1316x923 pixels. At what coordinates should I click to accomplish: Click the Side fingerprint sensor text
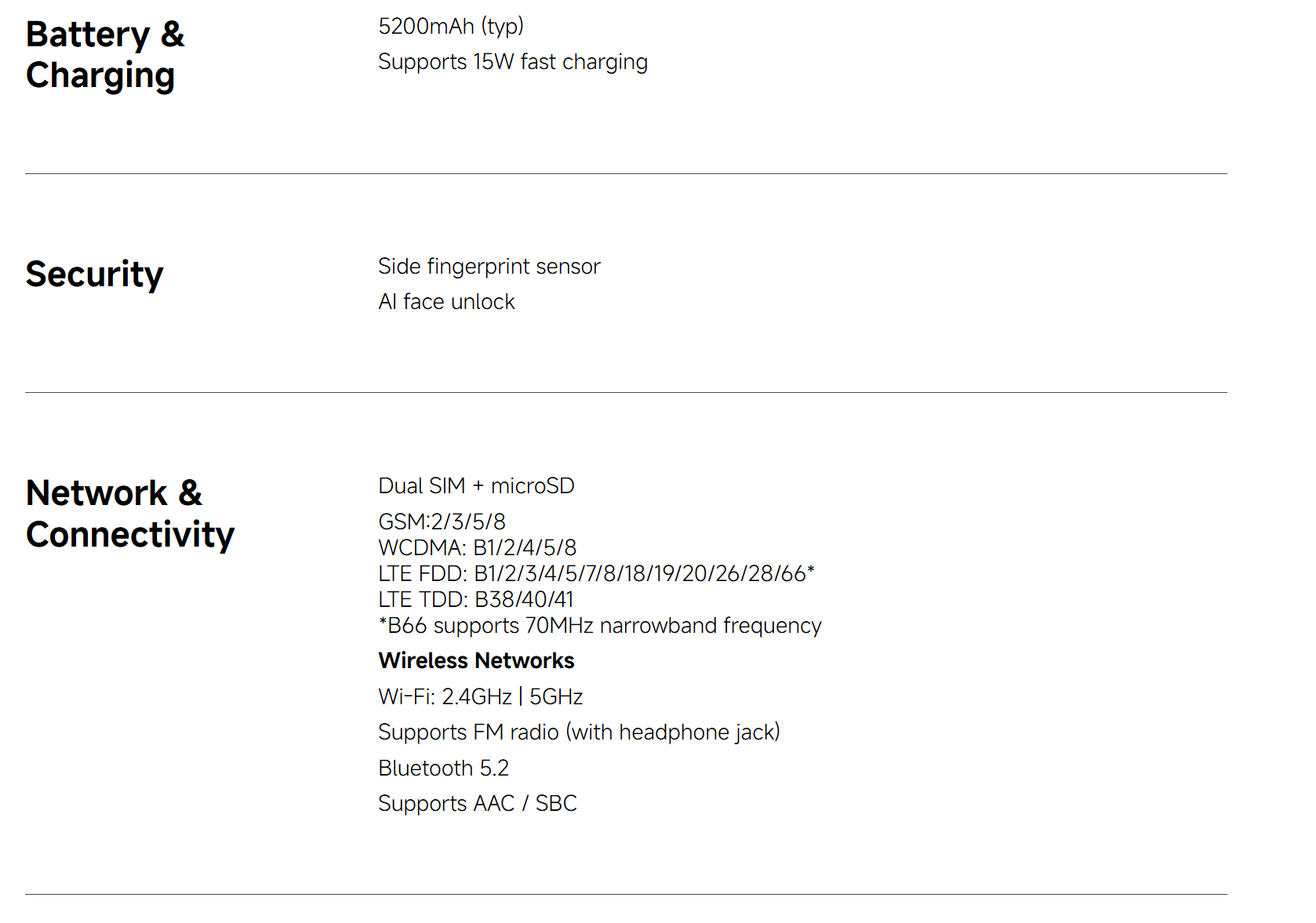(489, 267)
